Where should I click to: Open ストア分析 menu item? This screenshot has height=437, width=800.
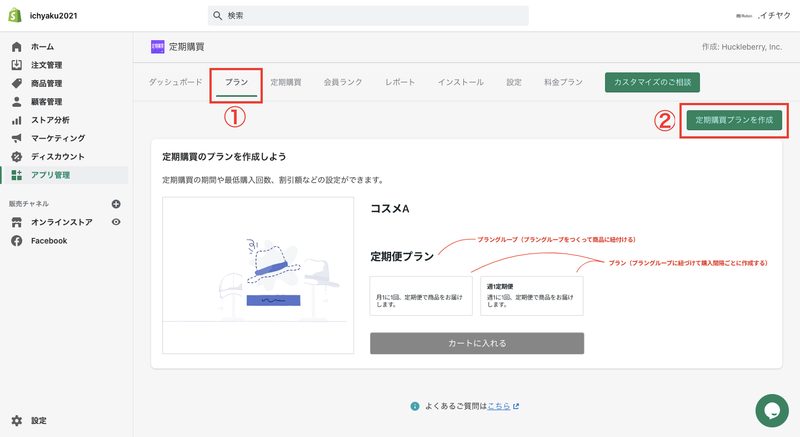50,120
